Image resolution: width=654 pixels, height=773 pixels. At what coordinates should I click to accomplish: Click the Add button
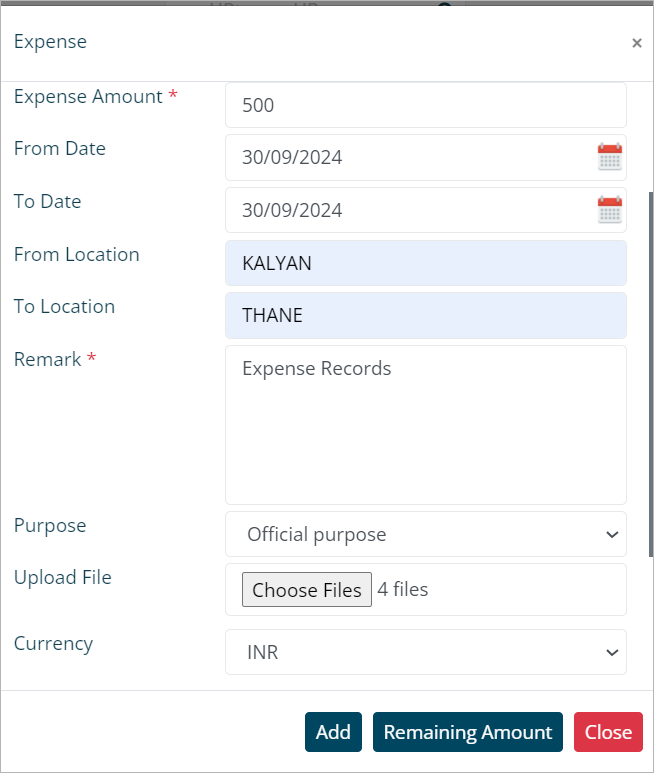(333, 732)
